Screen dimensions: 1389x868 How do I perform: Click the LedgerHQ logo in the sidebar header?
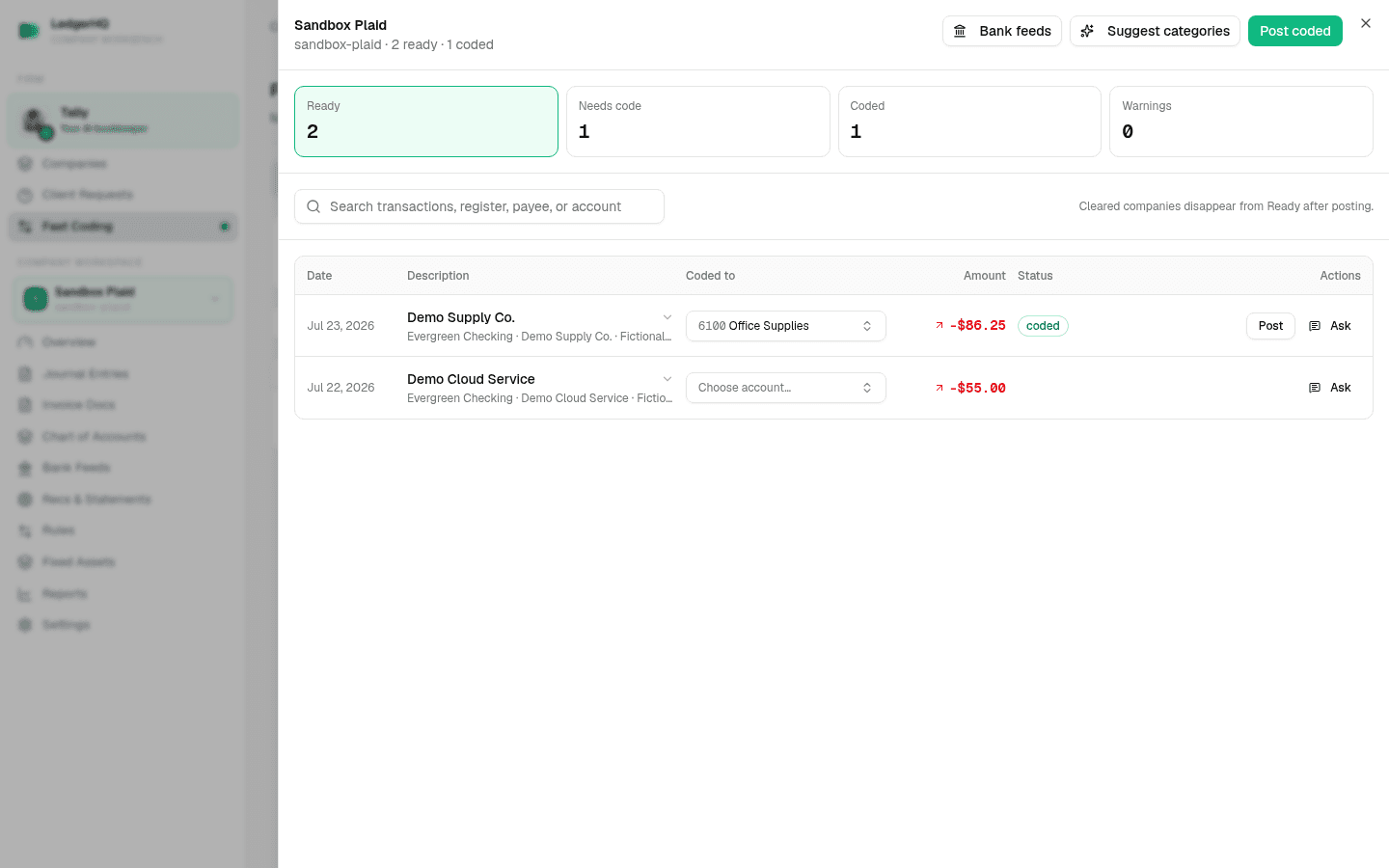(x=29, y=31)
